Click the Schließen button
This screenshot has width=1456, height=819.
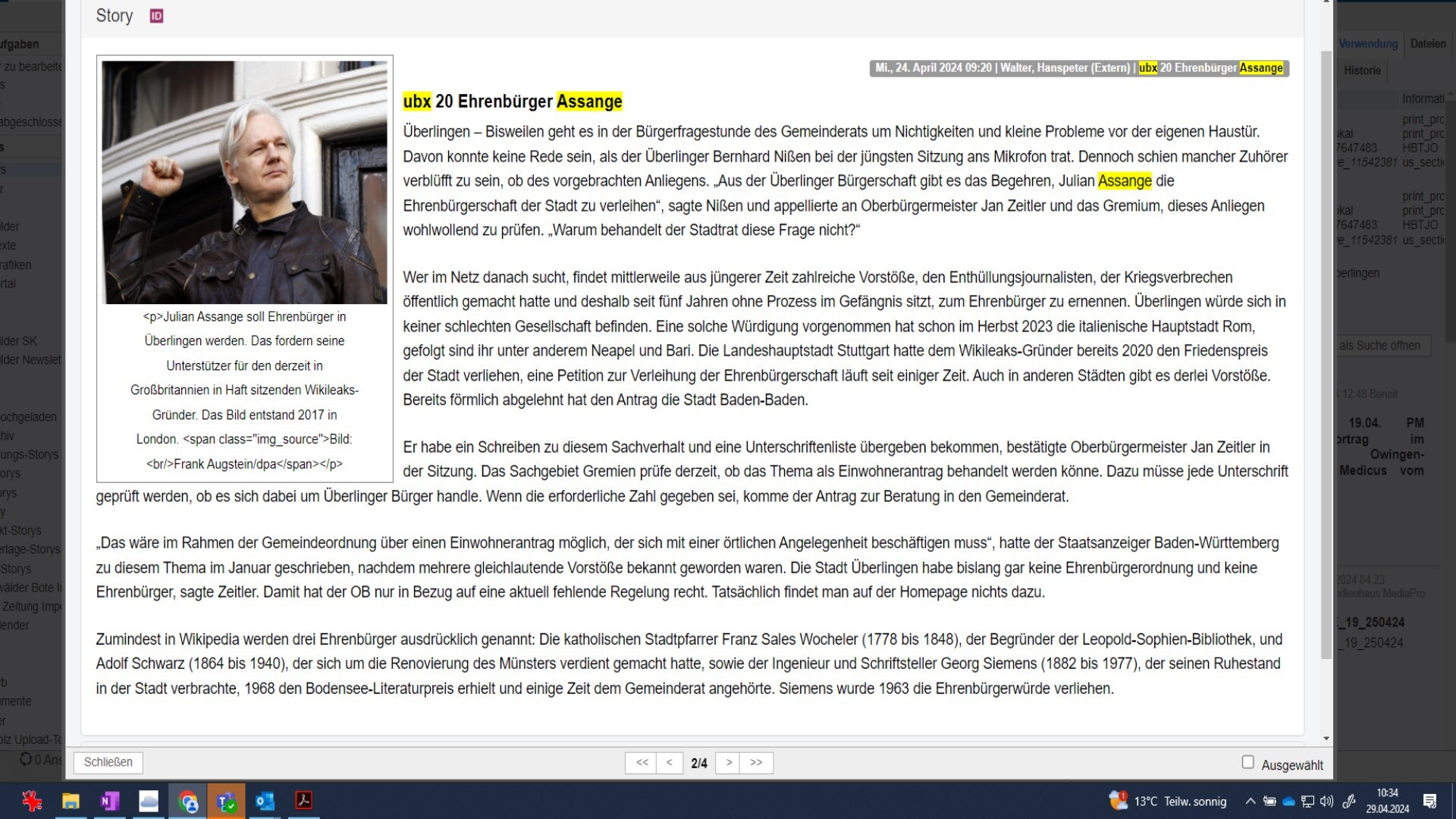pyautogui.click(x=108, y=762)
